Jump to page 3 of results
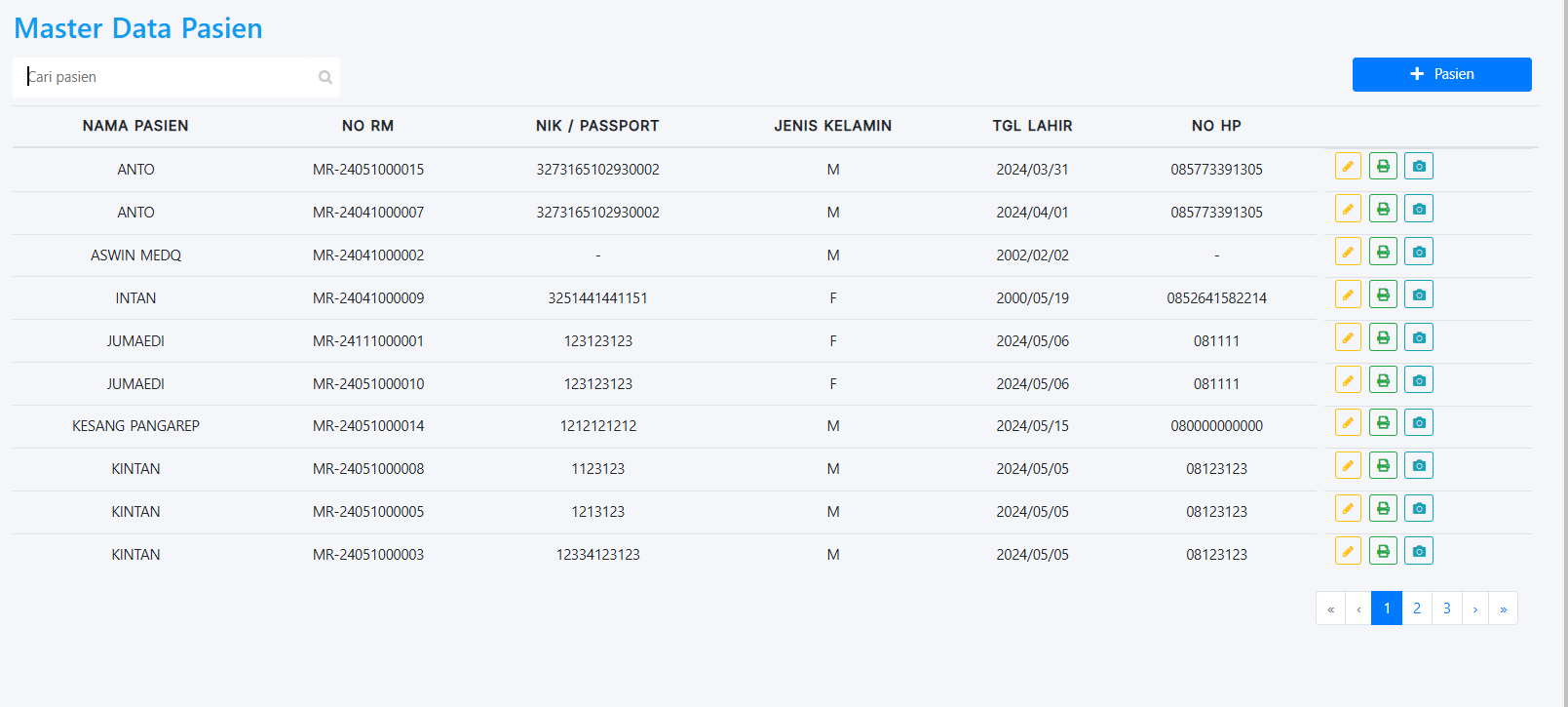1568x707 pixels. (x=1447, y=609)
